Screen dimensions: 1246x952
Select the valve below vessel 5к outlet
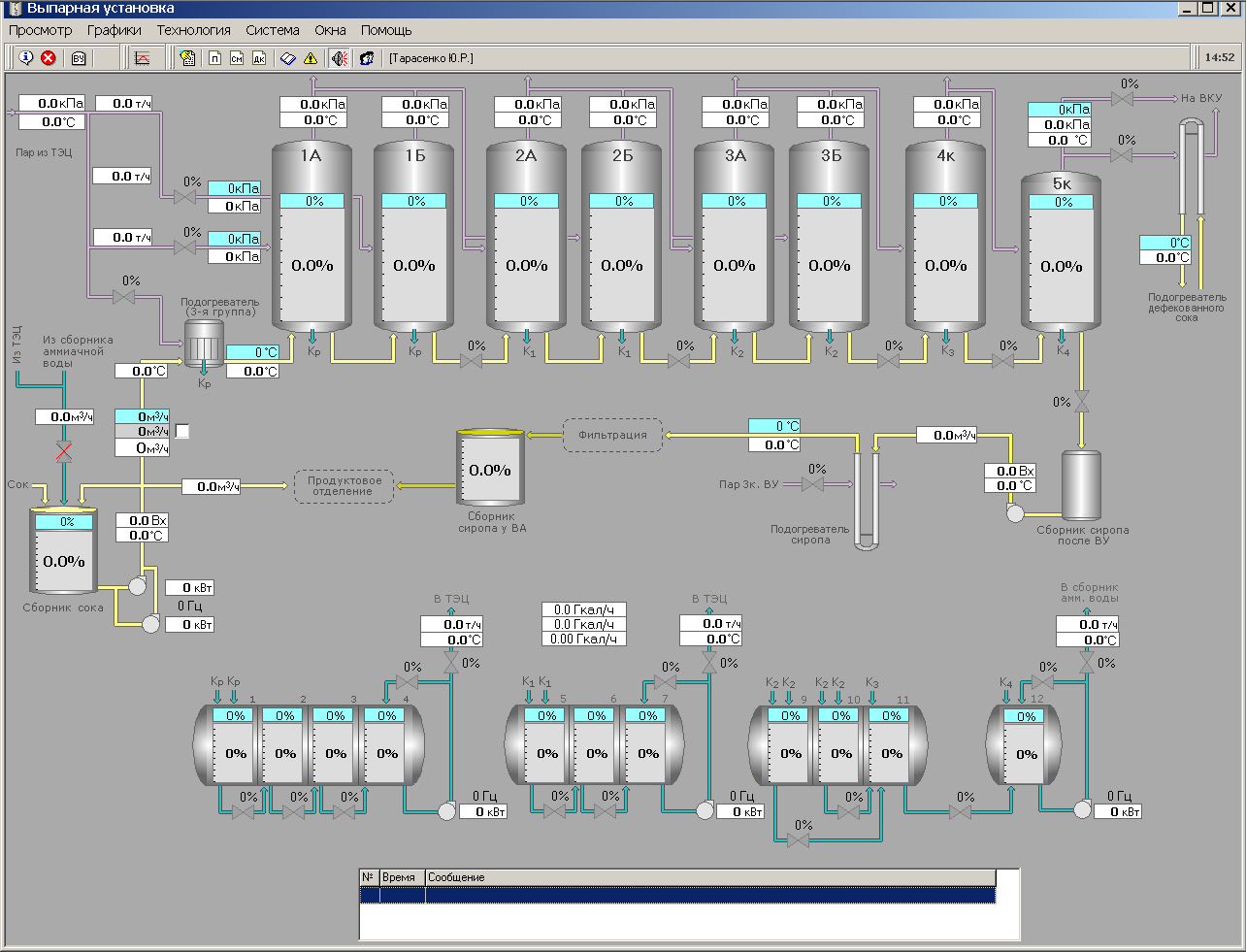tap(1083, 402)
